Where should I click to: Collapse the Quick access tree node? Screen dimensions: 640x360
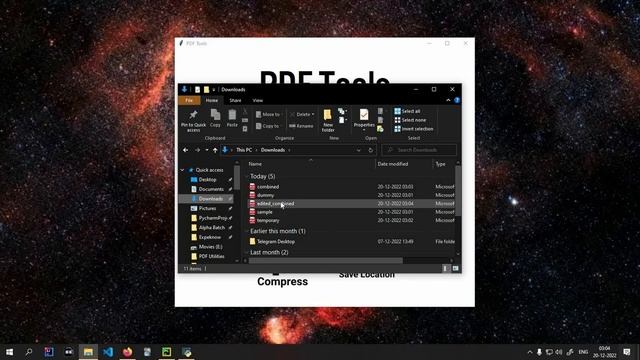pos(182,170)
